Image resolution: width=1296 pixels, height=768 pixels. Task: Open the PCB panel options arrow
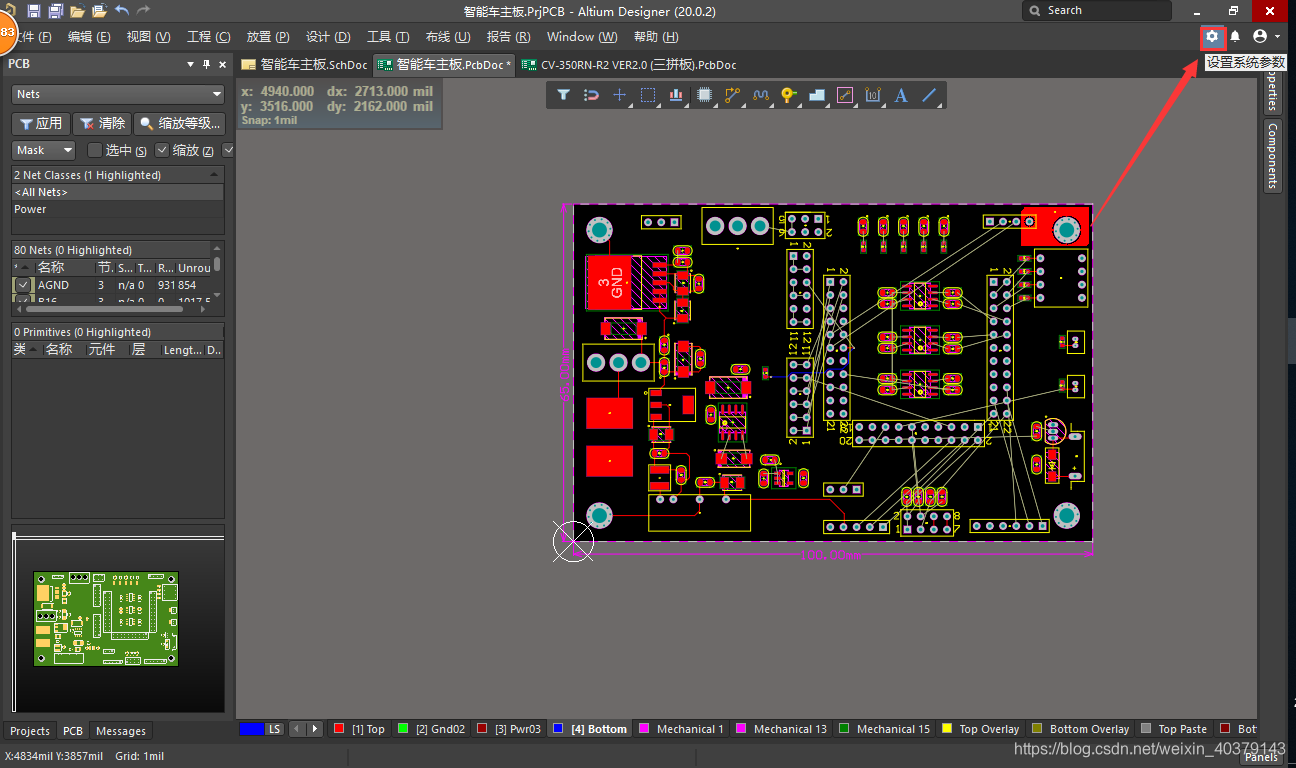tap(190, 64)
